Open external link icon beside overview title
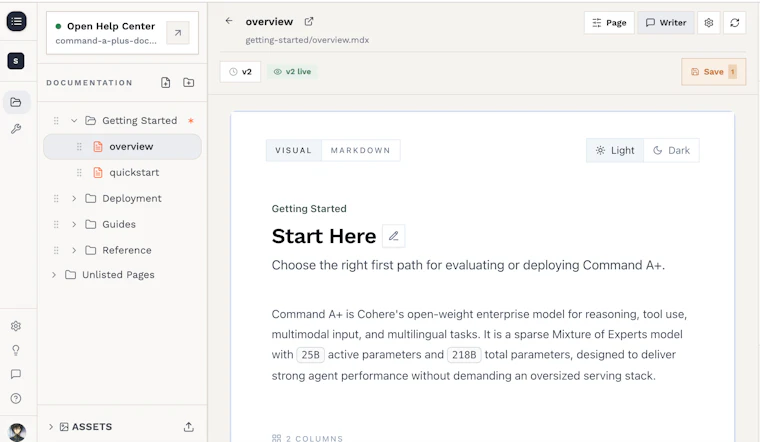Screen dimensions: 760x442 309,21
